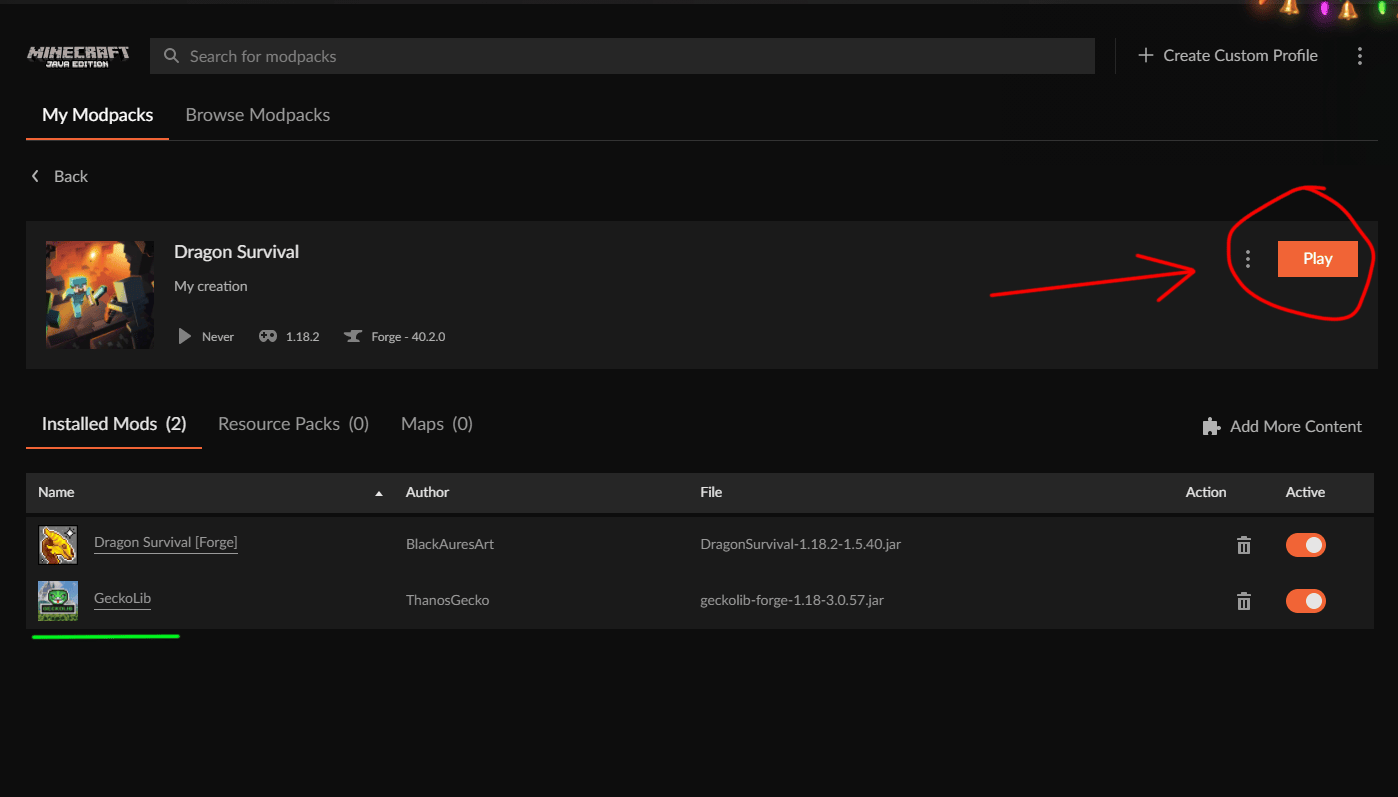Delete the Dragon Survival [Forge] mod
Viewport: 1398px width, 797px height.
pyautogui.click(x=1244, y=545)
